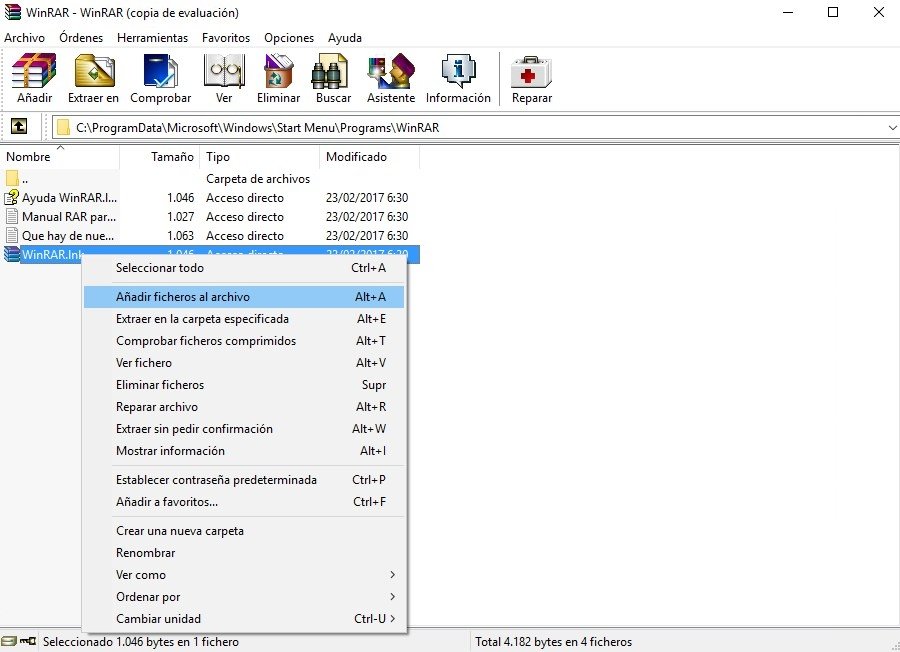Click the parent folder '..' icon
The height and width of the screenshot is (652, 900).
click(x=11, y=178)
